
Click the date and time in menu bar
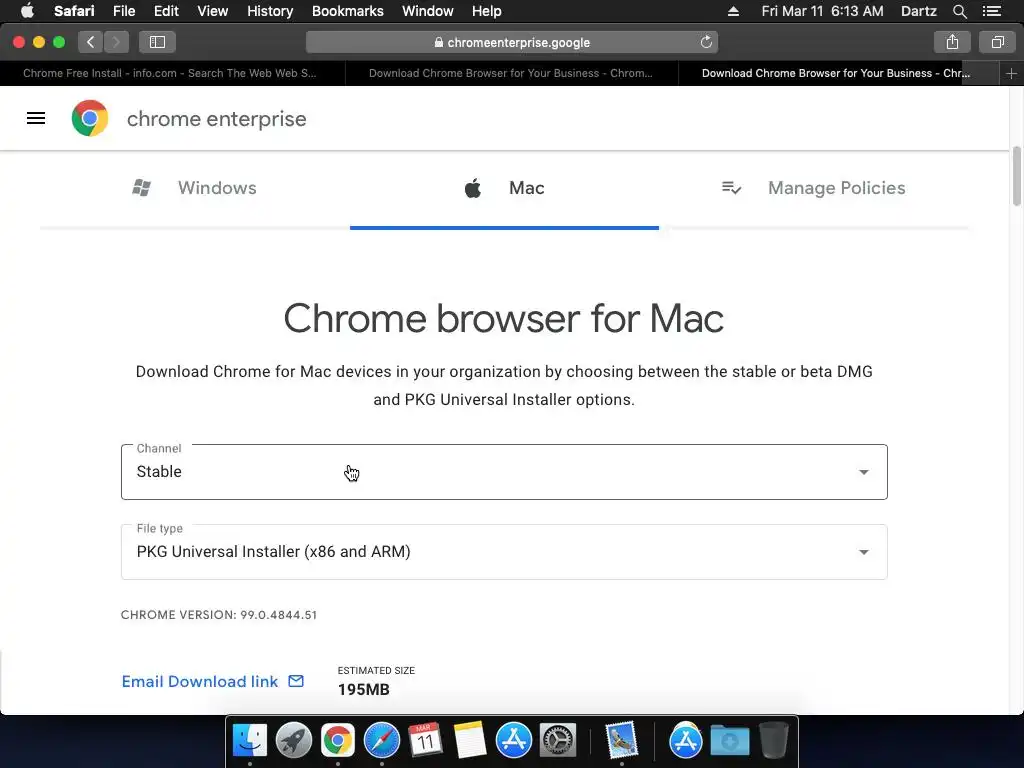[x=822, y=11]
